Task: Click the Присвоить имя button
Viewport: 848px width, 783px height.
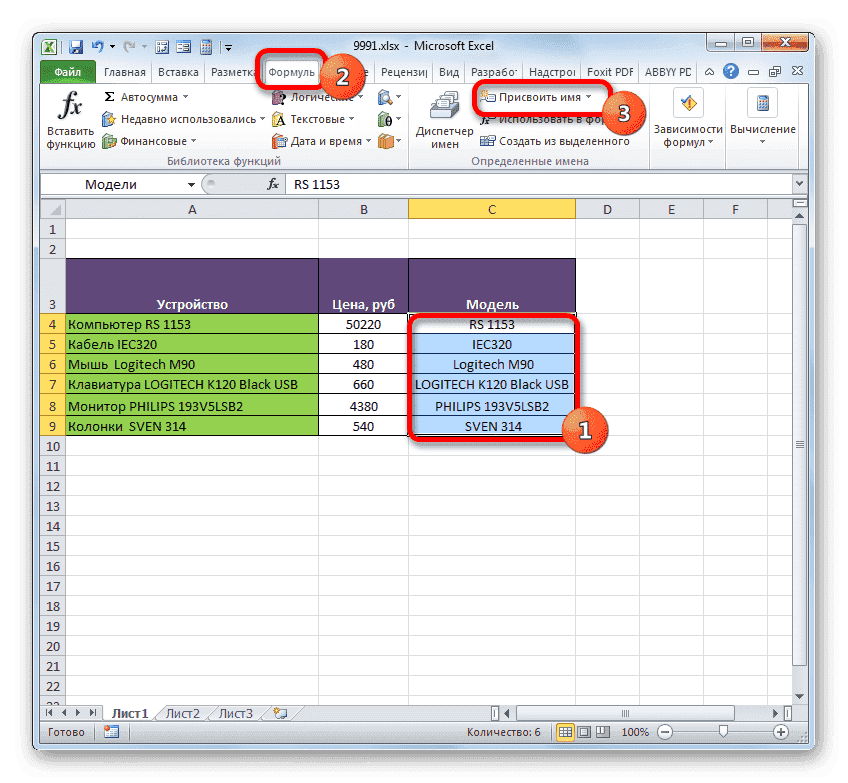Action: (540, 98)
